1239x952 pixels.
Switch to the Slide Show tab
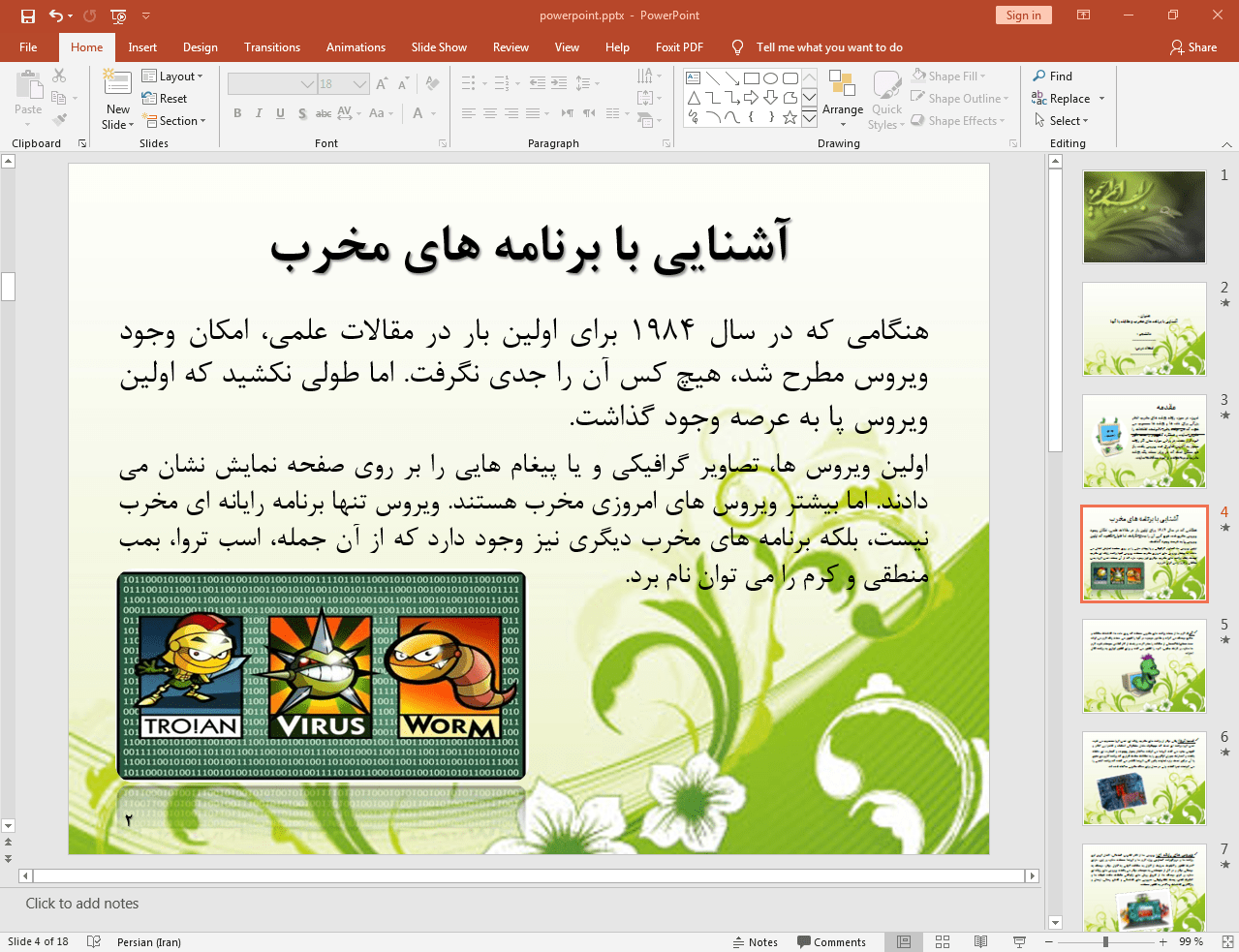[x=439, y=47]
